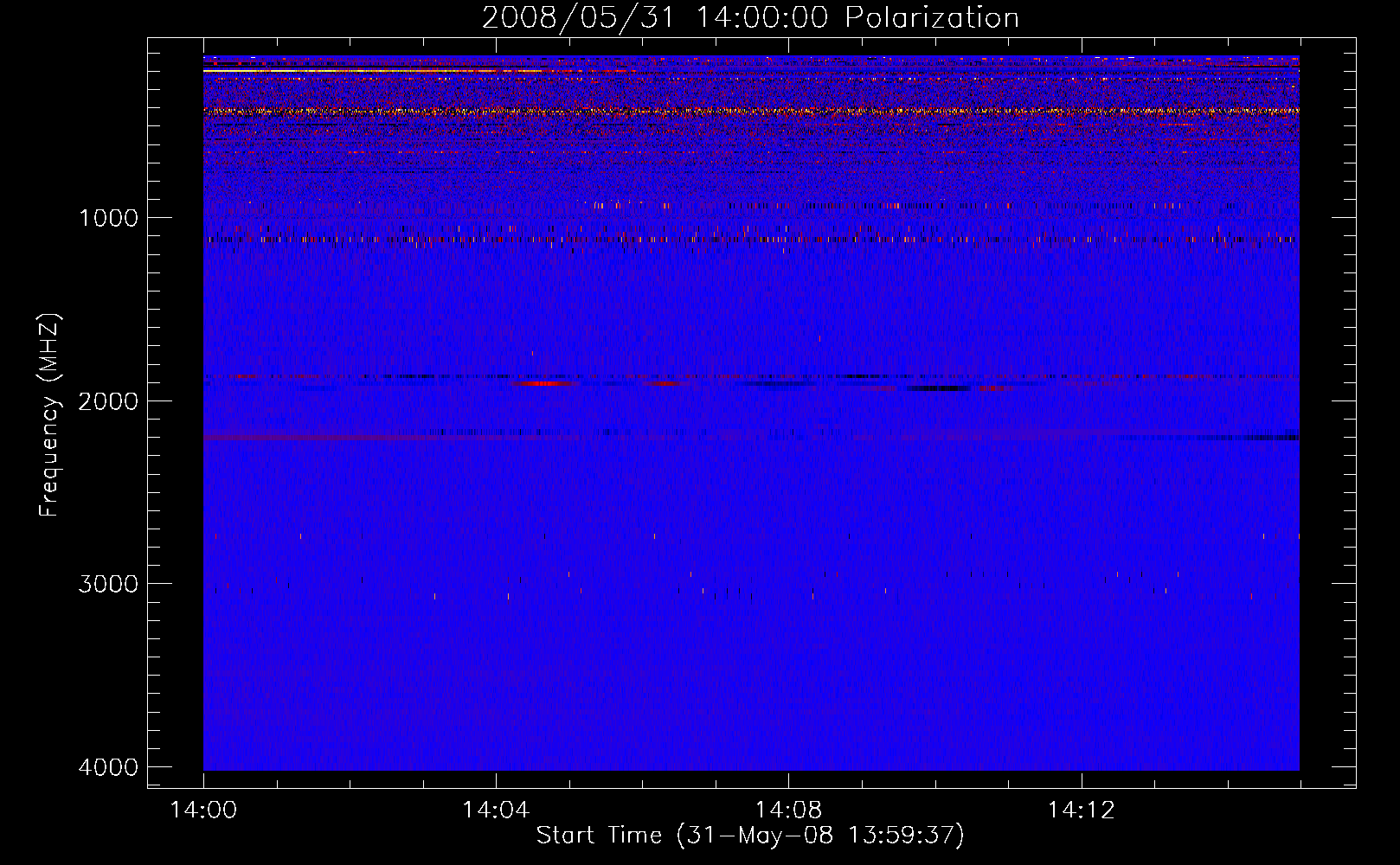Viewport: 1400px width, 865px height.
Task: Click the "14:04" time tick label
Action: (x=496, y=811)
